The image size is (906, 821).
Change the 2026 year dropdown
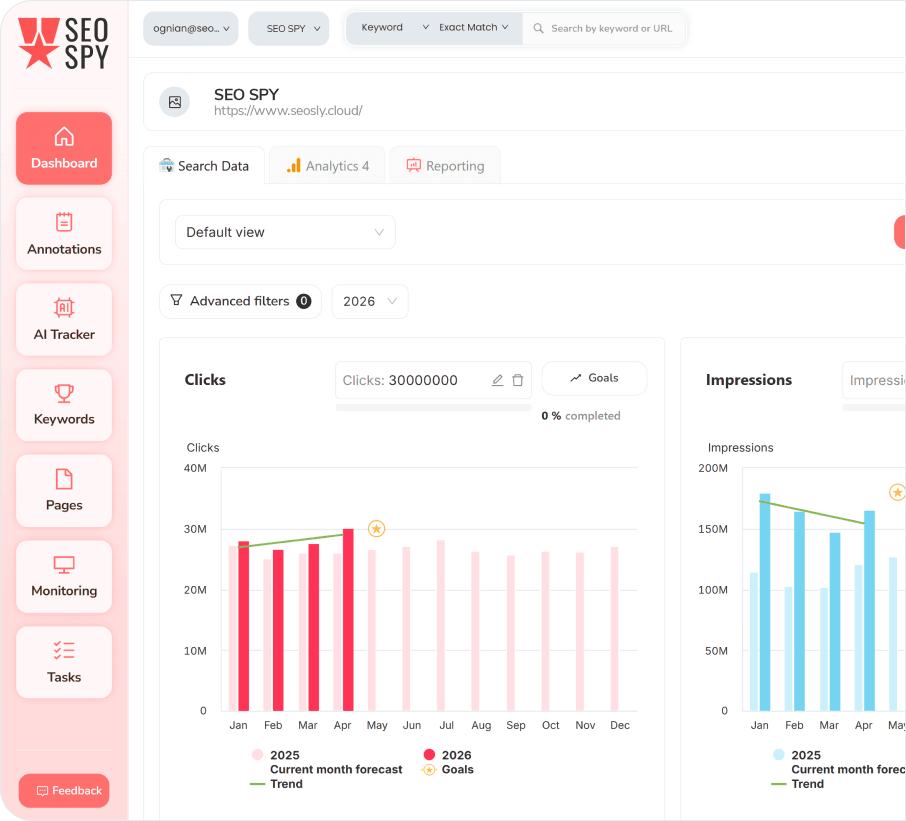point(370,302)
